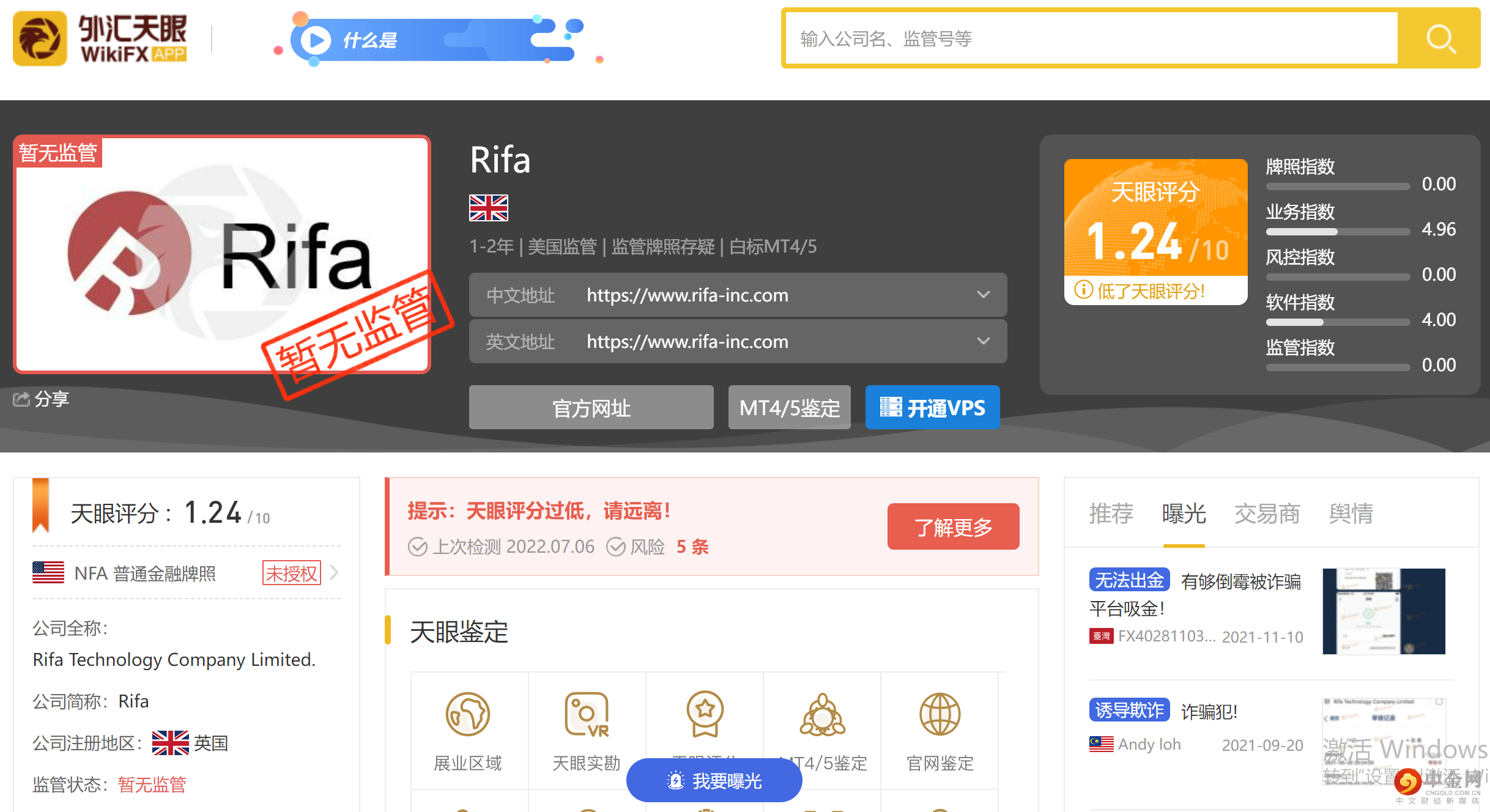The height and width of the screenshot is (812, 1490).
Task: Click the Andy loh username
Action: tap(1149, 744)
